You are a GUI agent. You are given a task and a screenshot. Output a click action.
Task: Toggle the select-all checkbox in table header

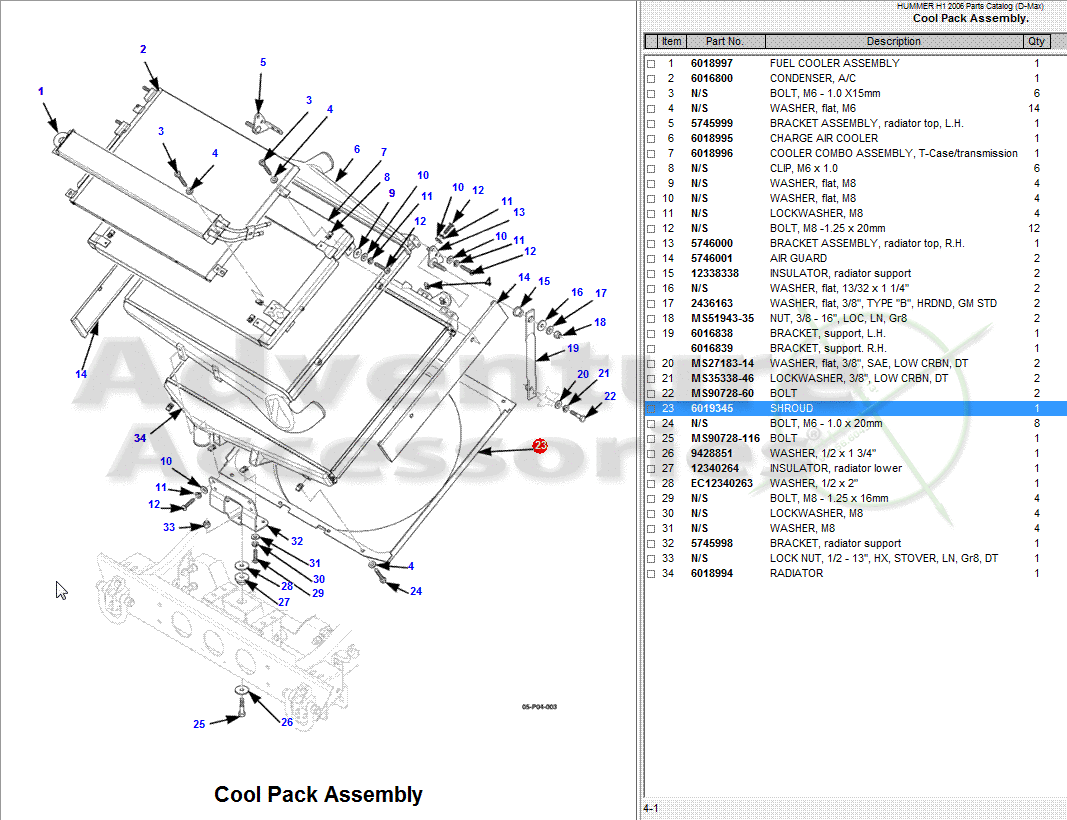coord(651,42)
